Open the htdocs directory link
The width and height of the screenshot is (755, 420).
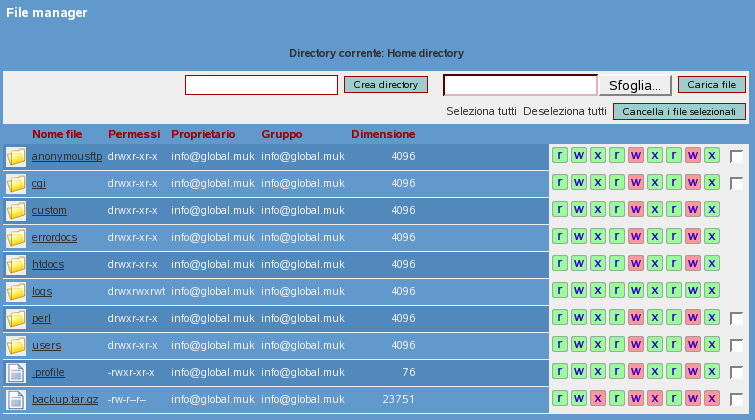pos(48,265)
